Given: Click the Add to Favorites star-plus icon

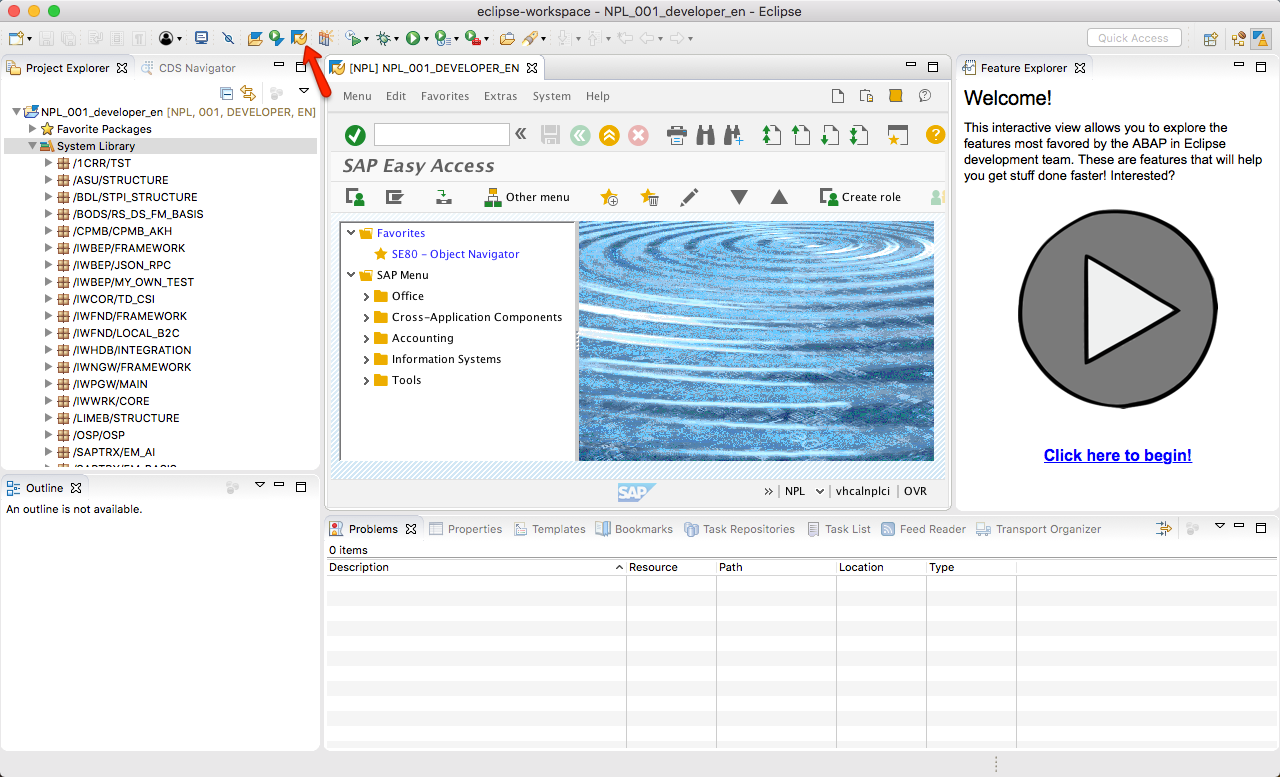Looking at the screenshot, I should (x=608, y=197).
